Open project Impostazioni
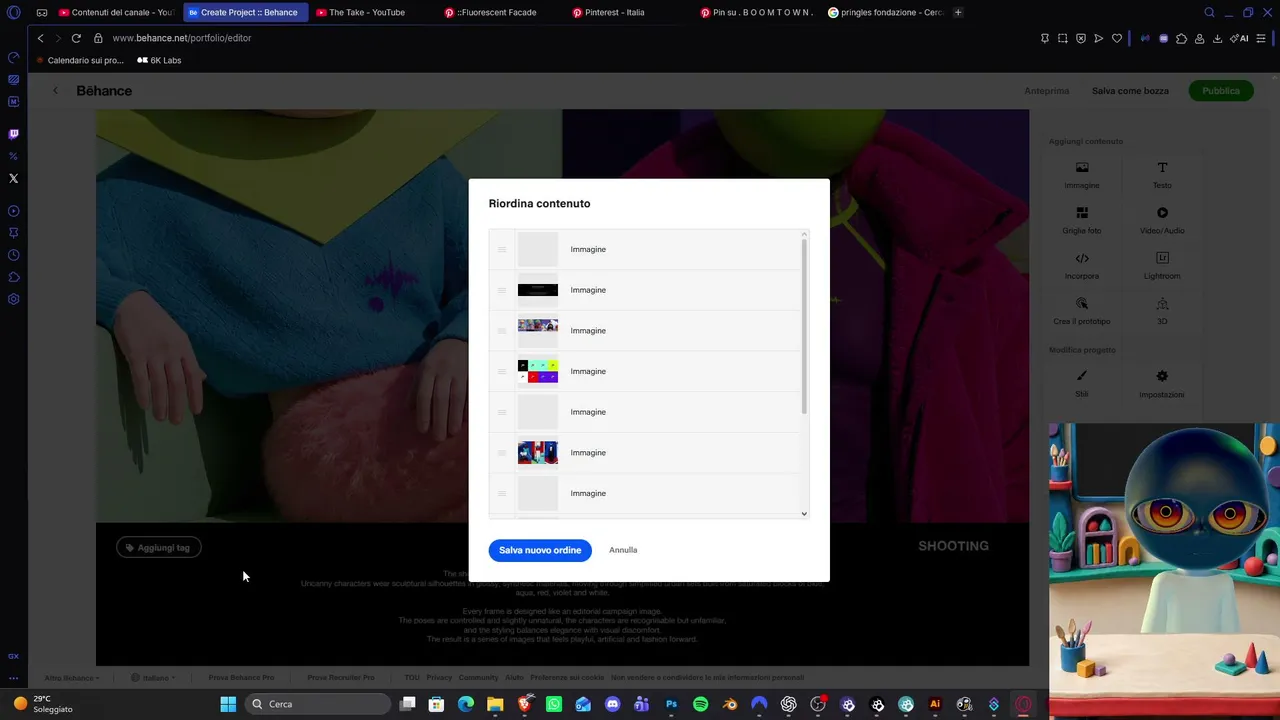The height and width of the screenshot is (720, 1280). (x=1162, y=384)
